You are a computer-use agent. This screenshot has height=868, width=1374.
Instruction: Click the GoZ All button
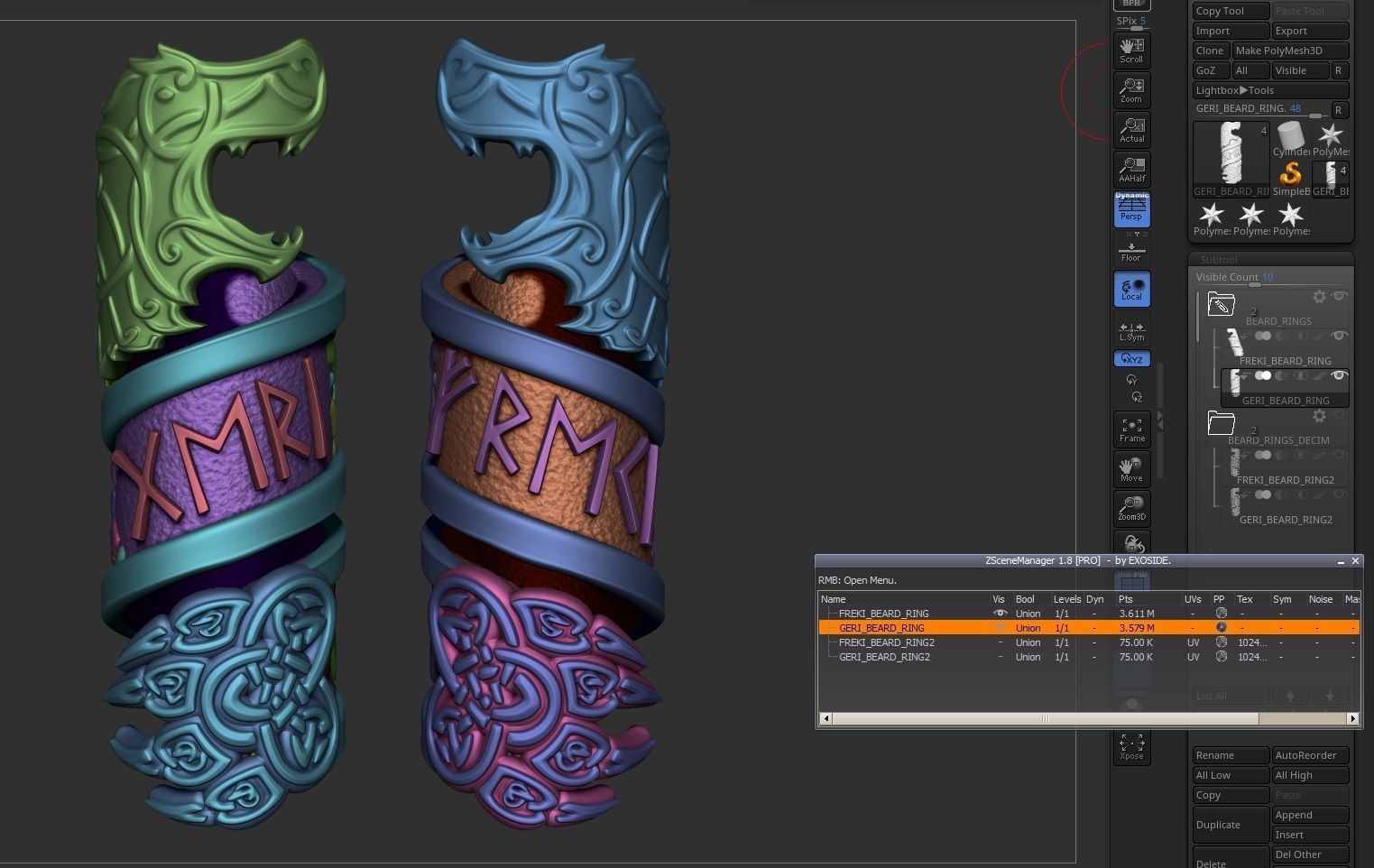point(1250,70)
